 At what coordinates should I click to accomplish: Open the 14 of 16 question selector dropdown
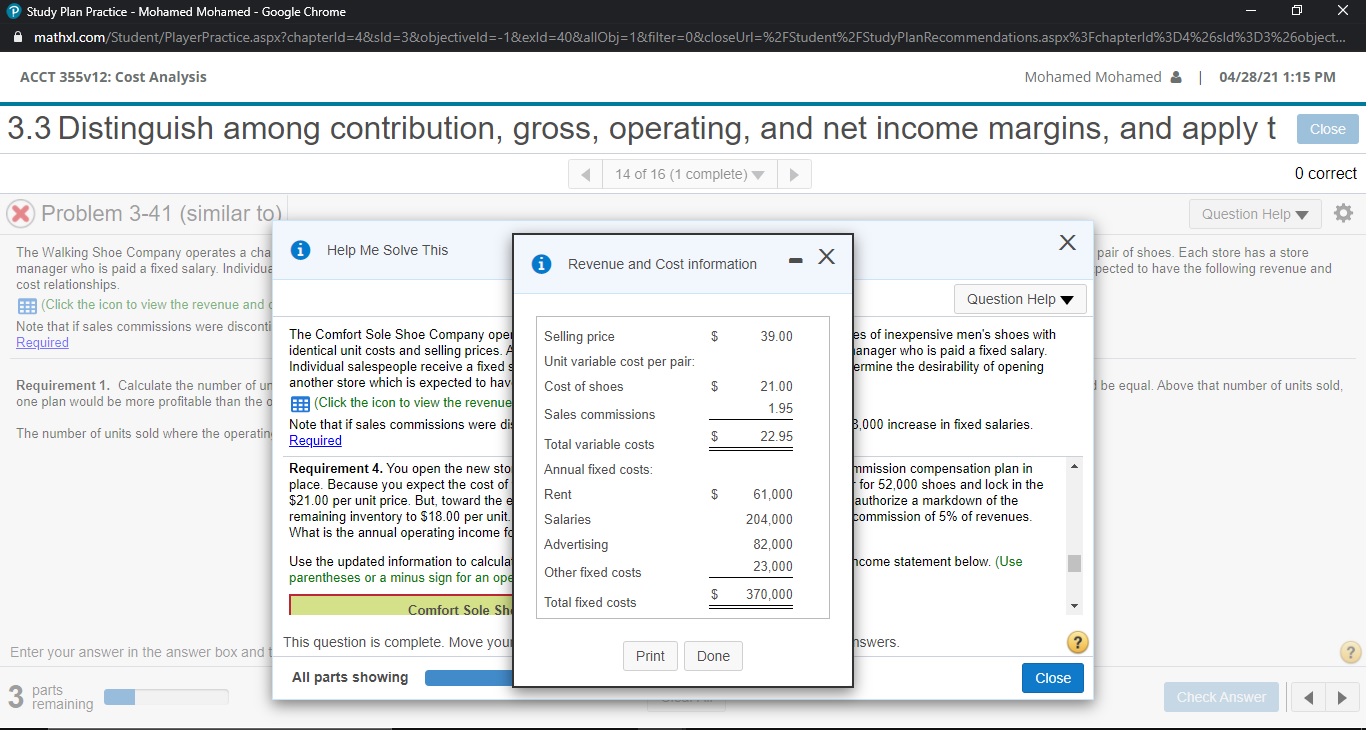(x=690, y=174)
